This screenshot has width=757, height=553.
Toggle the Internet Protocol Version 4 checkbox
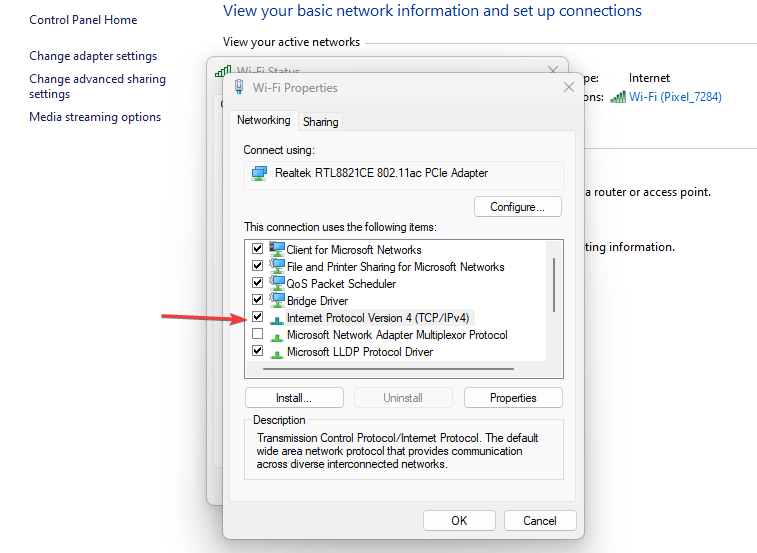click(x=258, y=317)
